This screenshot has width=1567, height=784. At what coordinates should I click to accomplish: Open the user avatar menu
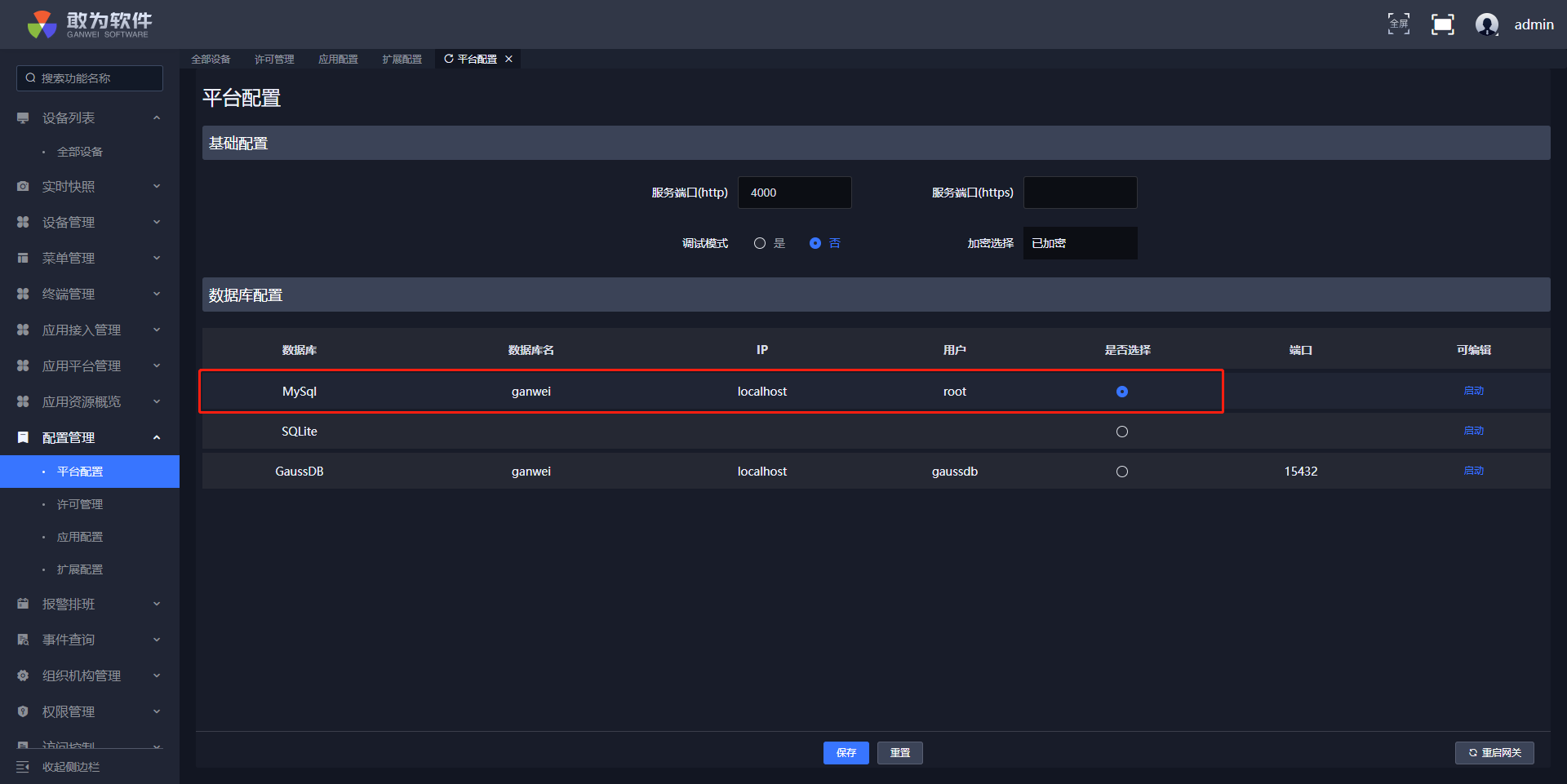click(x=1487, y=24)
